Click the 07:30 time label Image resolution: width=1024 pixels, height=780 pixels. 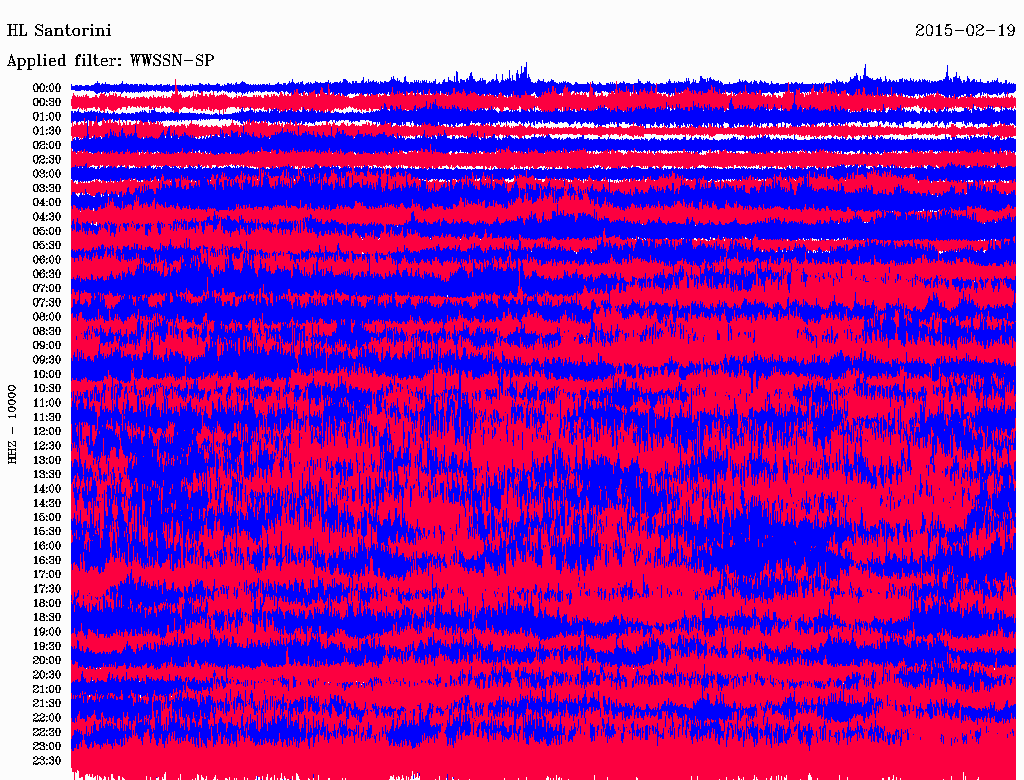pyautogui.click(x=46, y=303)
